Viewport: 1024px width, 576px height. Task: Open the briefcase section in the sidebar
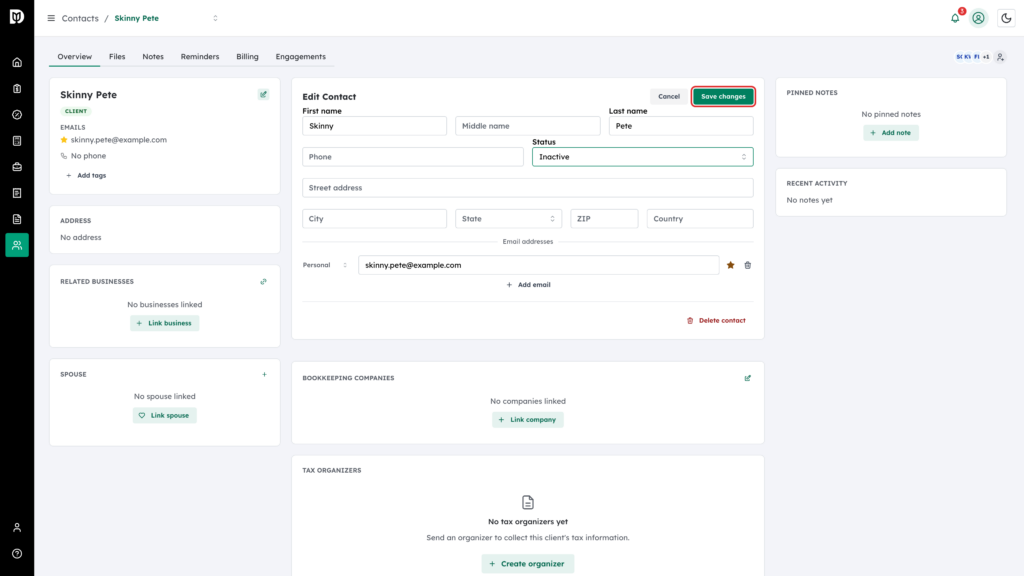(x=17, y=167)
